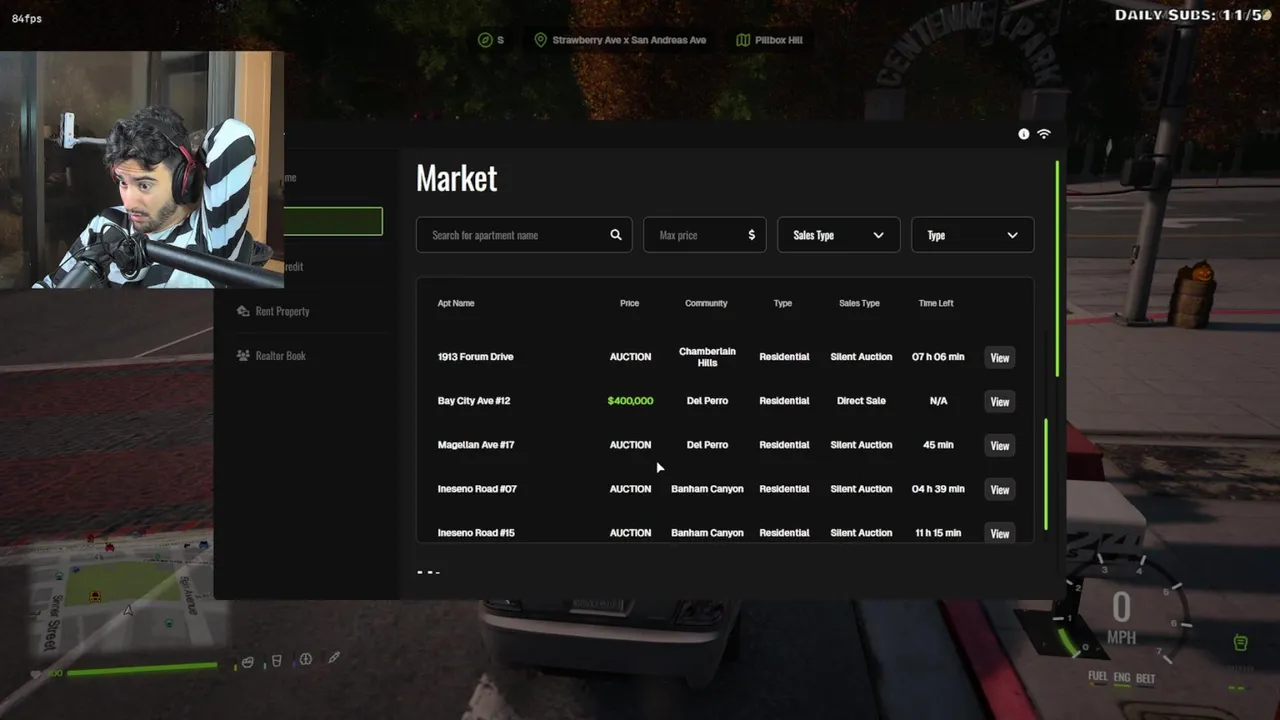Click the Strawberry Ave x San Andreas Ave label

point(629,40)
